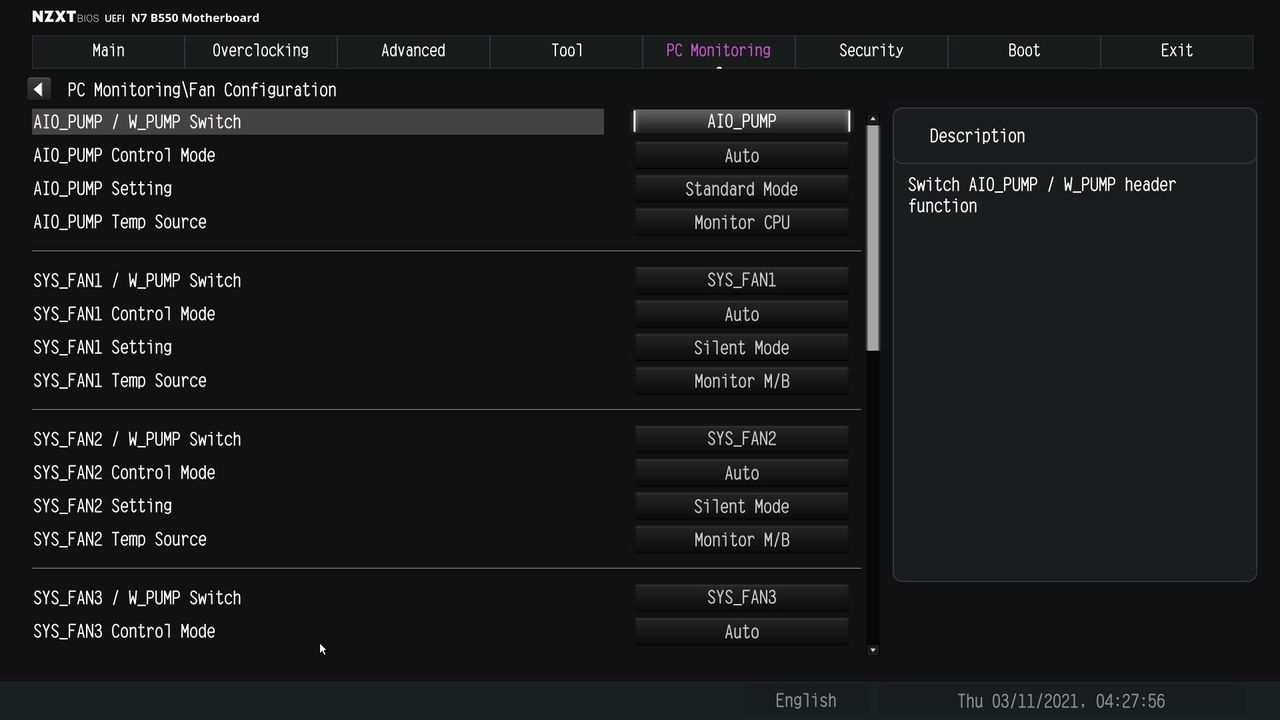
Task: Select the SYS_FAN1 Setting label
Action: tap(102, 347)
